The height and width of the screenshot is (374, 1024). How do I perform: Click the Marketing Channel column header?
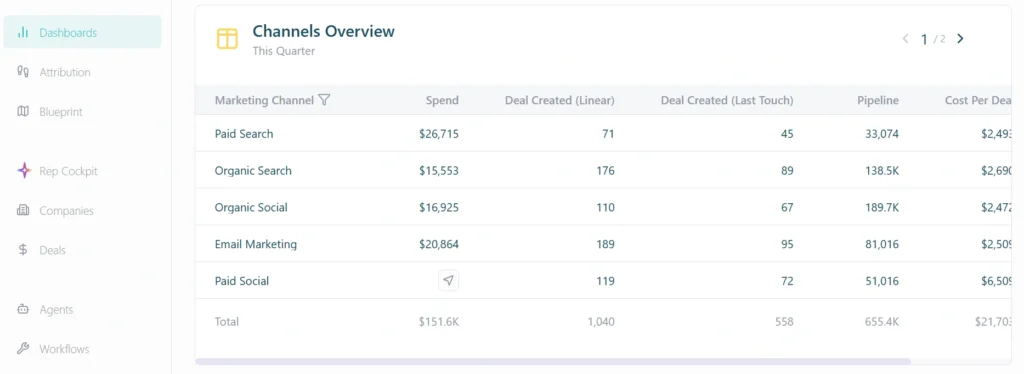(x=264, y=101)
